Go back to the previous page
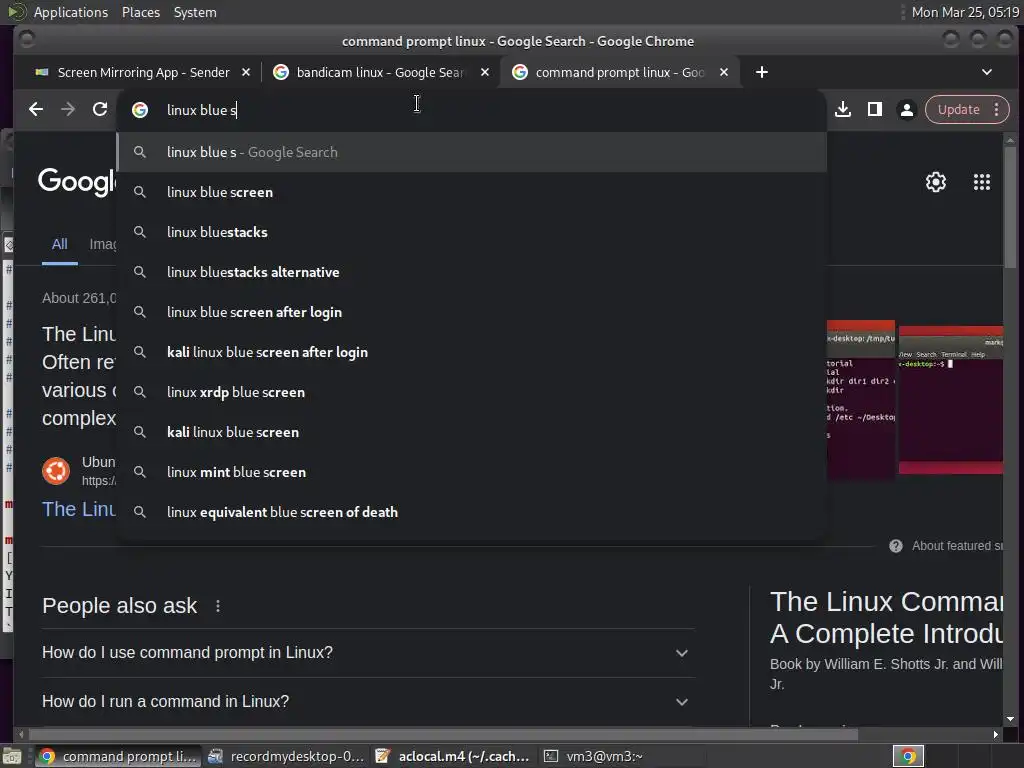 (36, 110)
